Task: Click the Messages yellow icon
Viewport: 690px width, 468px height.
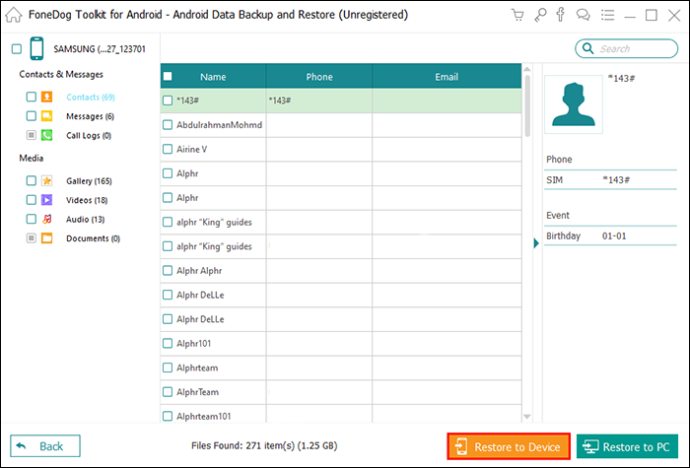Action: click(47, 116)
